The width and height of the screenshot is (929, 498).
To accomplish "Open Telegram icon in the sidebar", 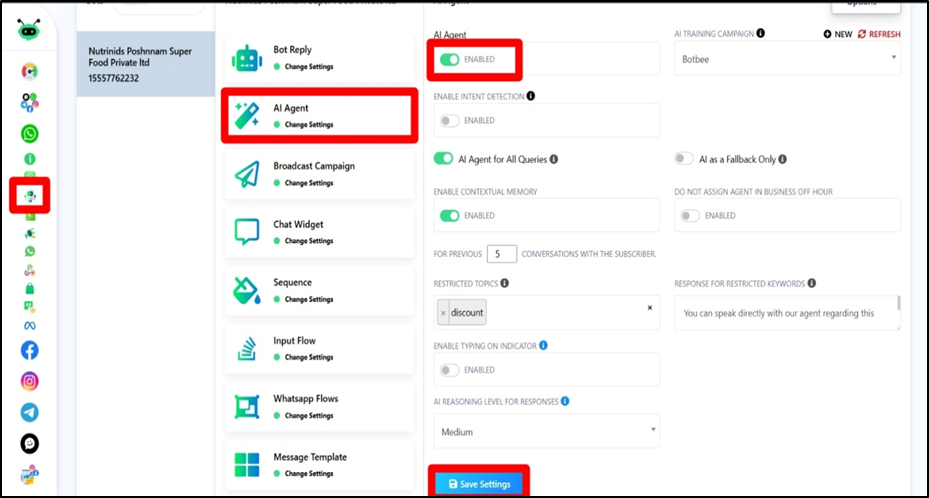I will click(30, 412).
